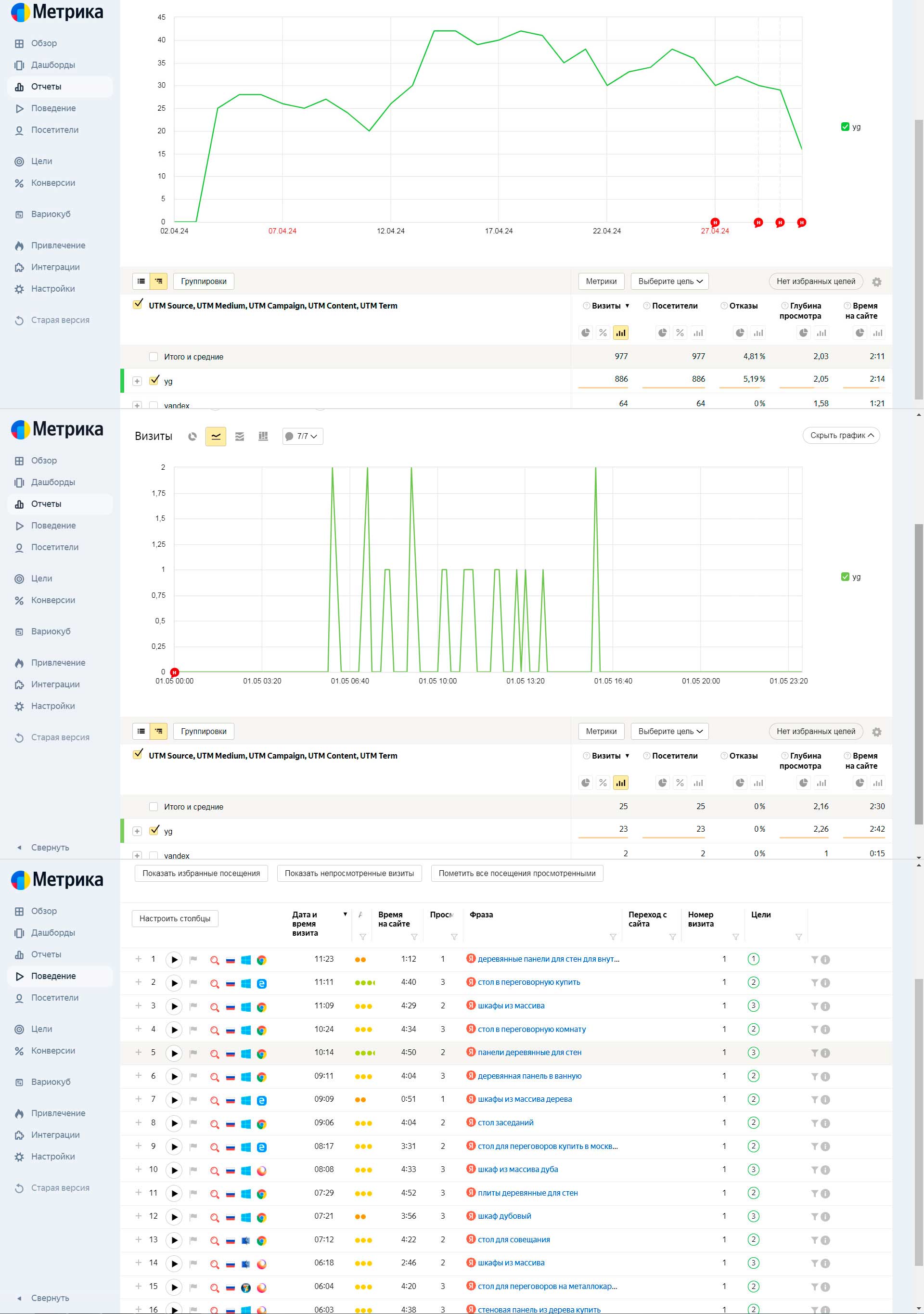This screenshot has height=1314, width=924.
Task: Filter the Цели column
Action: tap(799, 937)
